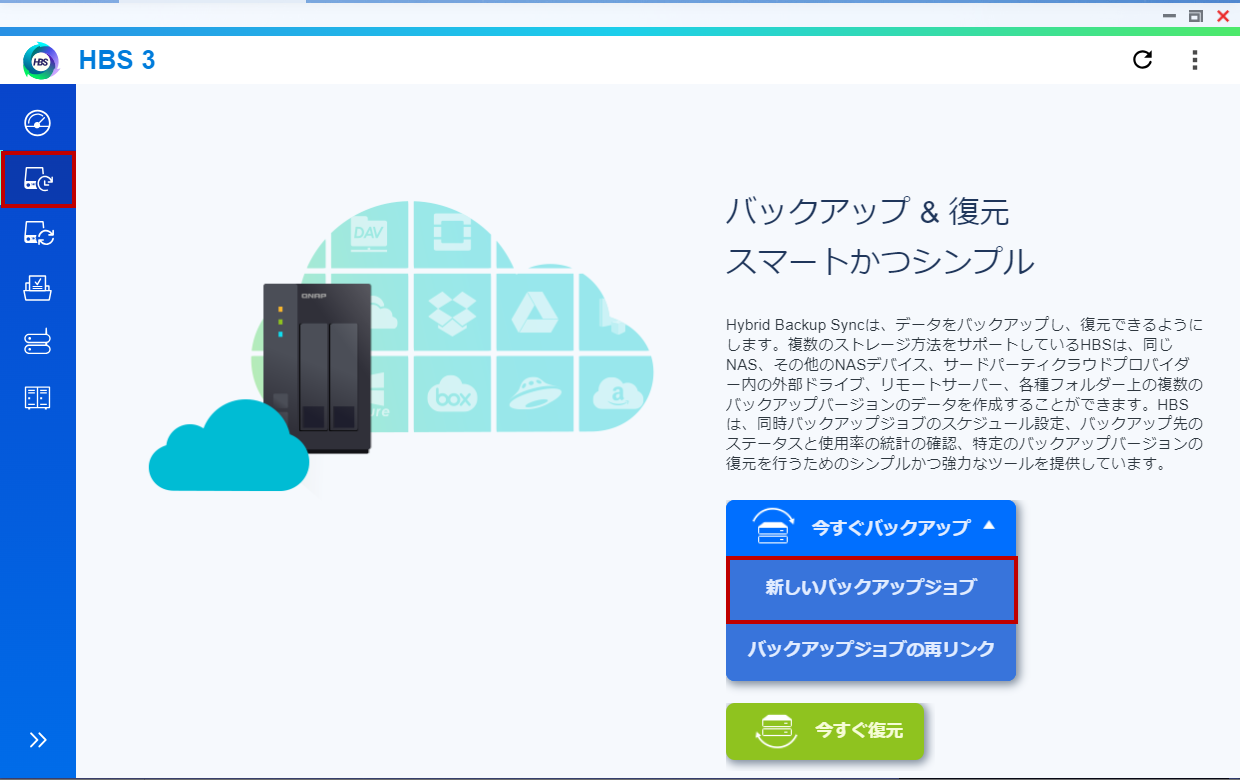Viewport: 1240px width, 780px height.
Task: Open the Jobs sidebar icon
Action: click(38, 289)
